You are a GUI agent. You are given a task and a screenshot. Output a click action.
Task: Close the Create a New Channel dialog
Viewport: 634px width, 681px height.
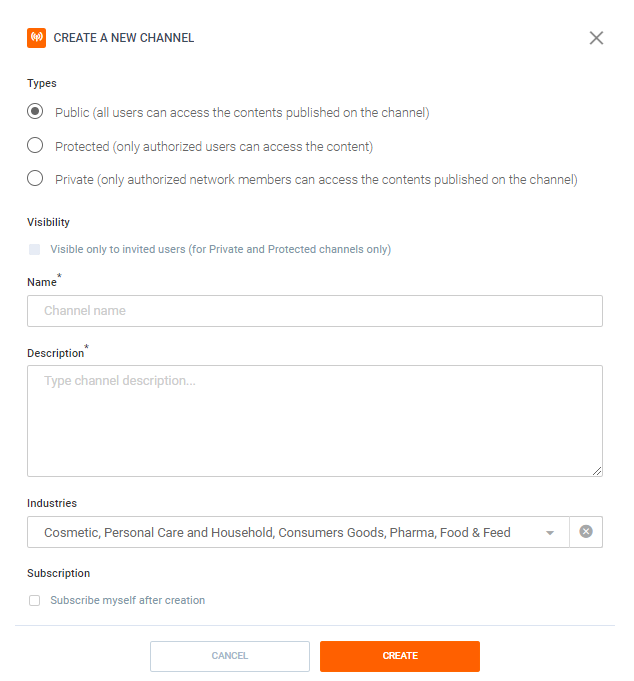tap(596, 38)
